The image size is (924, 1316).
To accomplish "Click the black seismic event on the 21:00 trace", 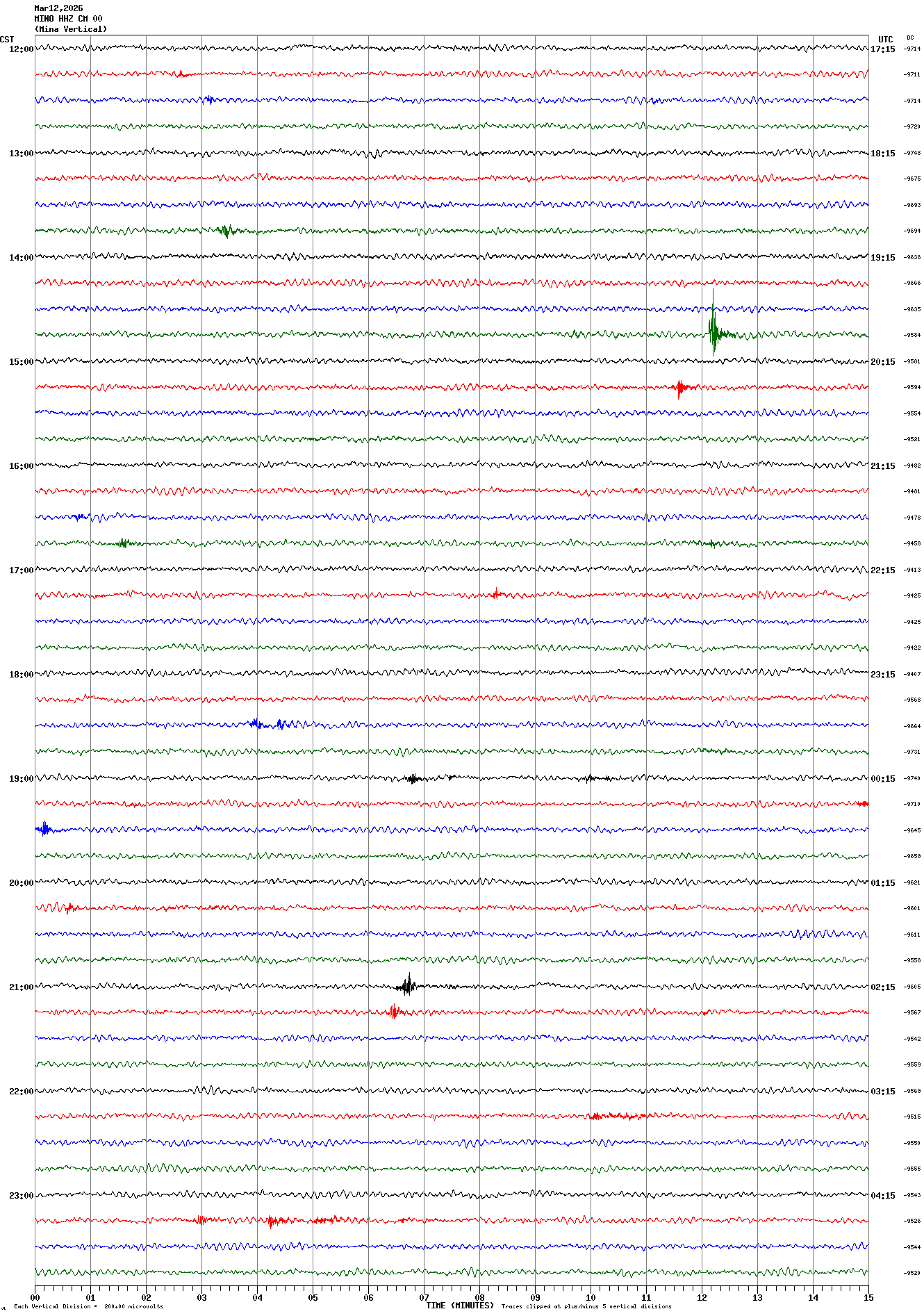I will [x=408, y=985].
